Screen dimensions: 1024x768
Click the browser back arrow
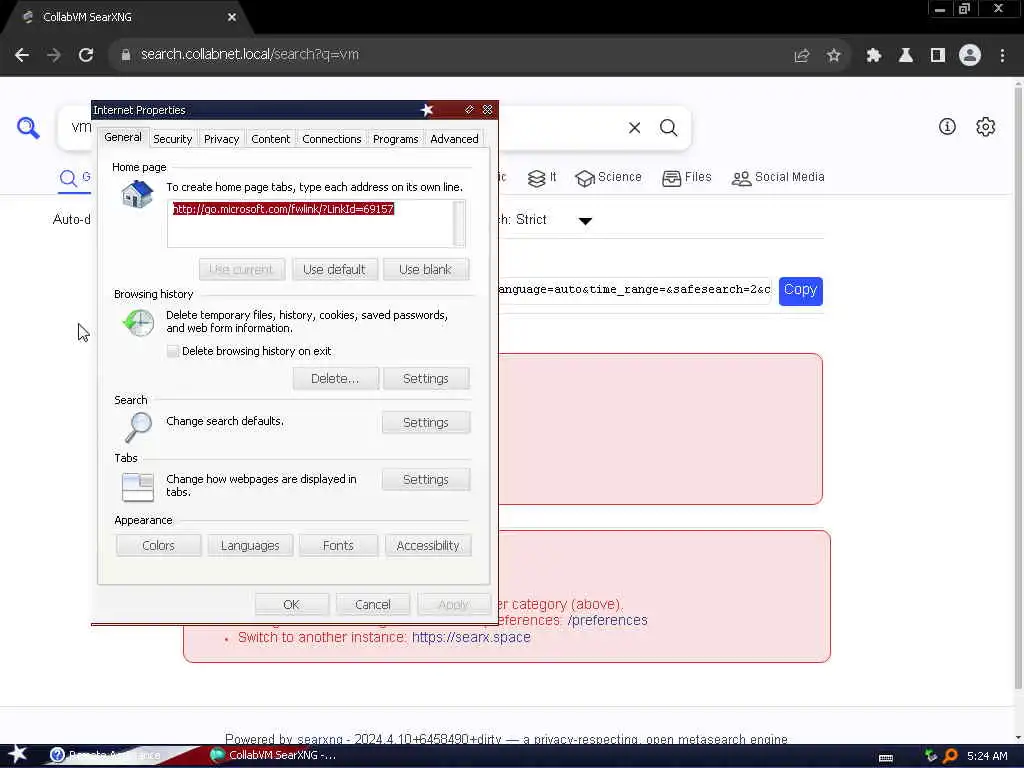[22, 55]
